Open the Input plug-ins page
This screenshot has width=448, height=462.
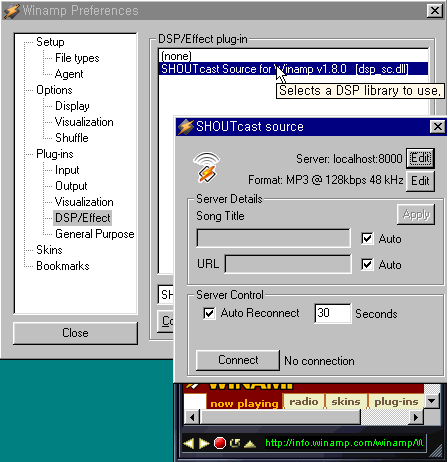[67, 170]
